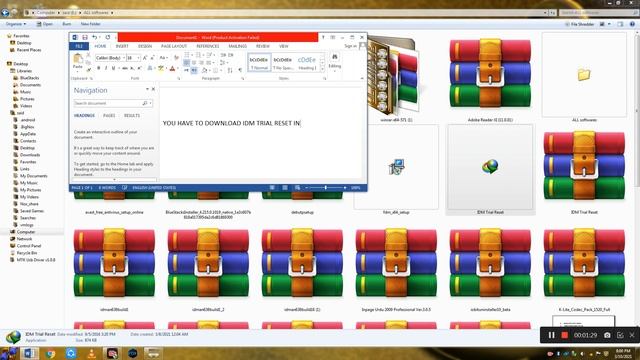Screen dimensions: 640x360
Task: Pause the screen recording
Action: [x=551, y=335]
